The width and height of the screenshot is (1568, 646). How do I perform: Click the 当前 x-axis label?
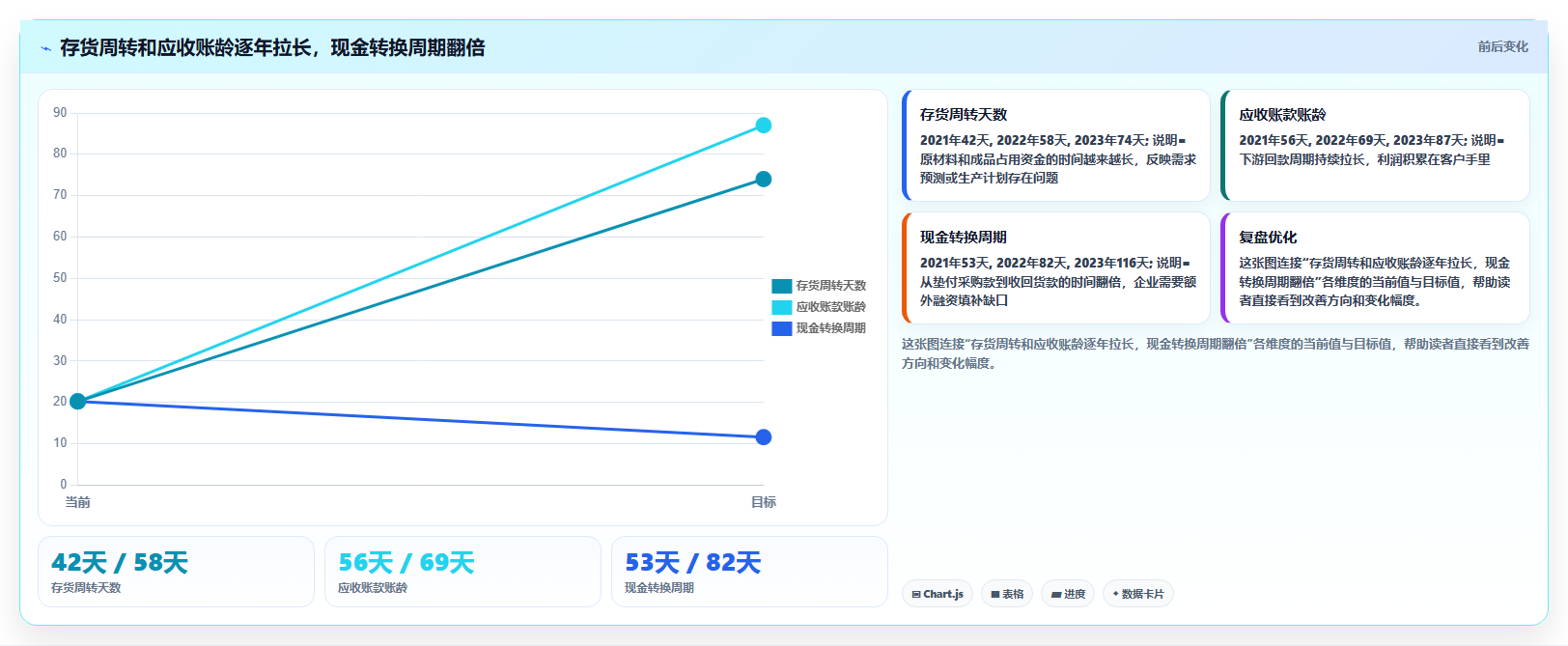78,502
